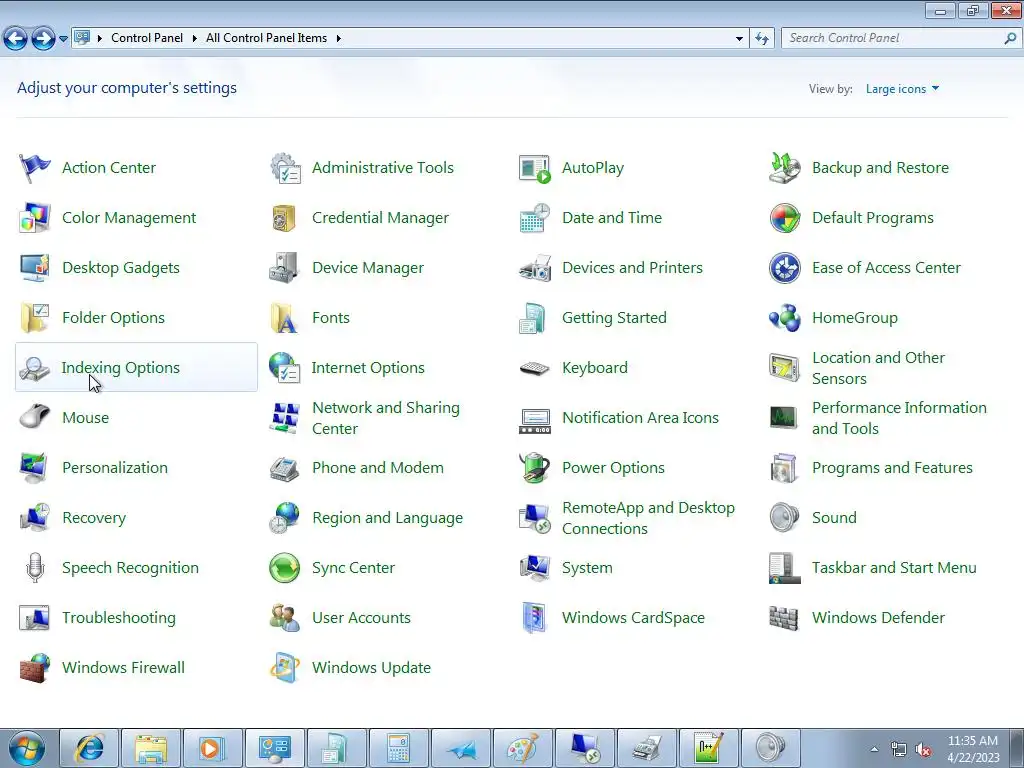Viewport: 1024px width, 768px height.
Task: Open the User Accounts icon
Action: coord(284,618)
